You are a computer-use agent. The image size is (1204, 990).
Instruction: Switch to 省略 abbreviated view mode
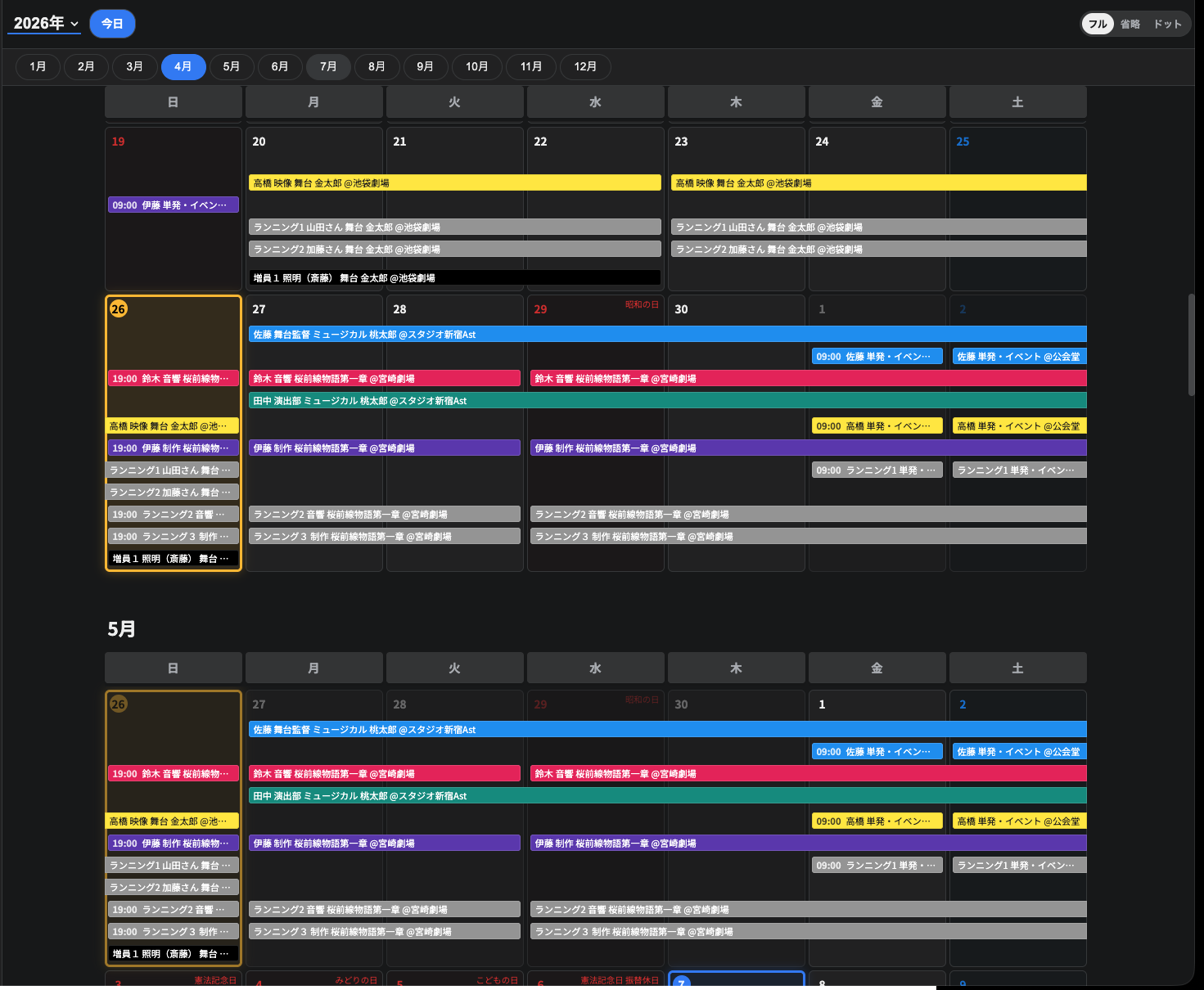1130,24
